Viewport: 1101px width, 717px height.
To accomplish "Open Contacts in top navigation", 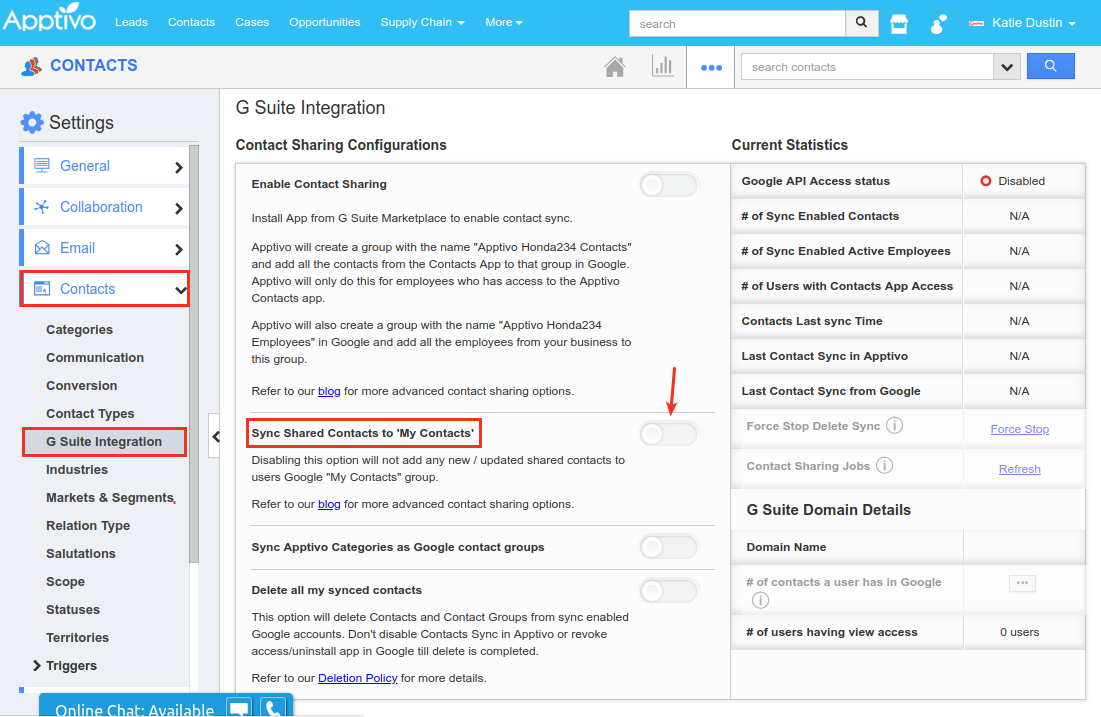I will point(191,22).
